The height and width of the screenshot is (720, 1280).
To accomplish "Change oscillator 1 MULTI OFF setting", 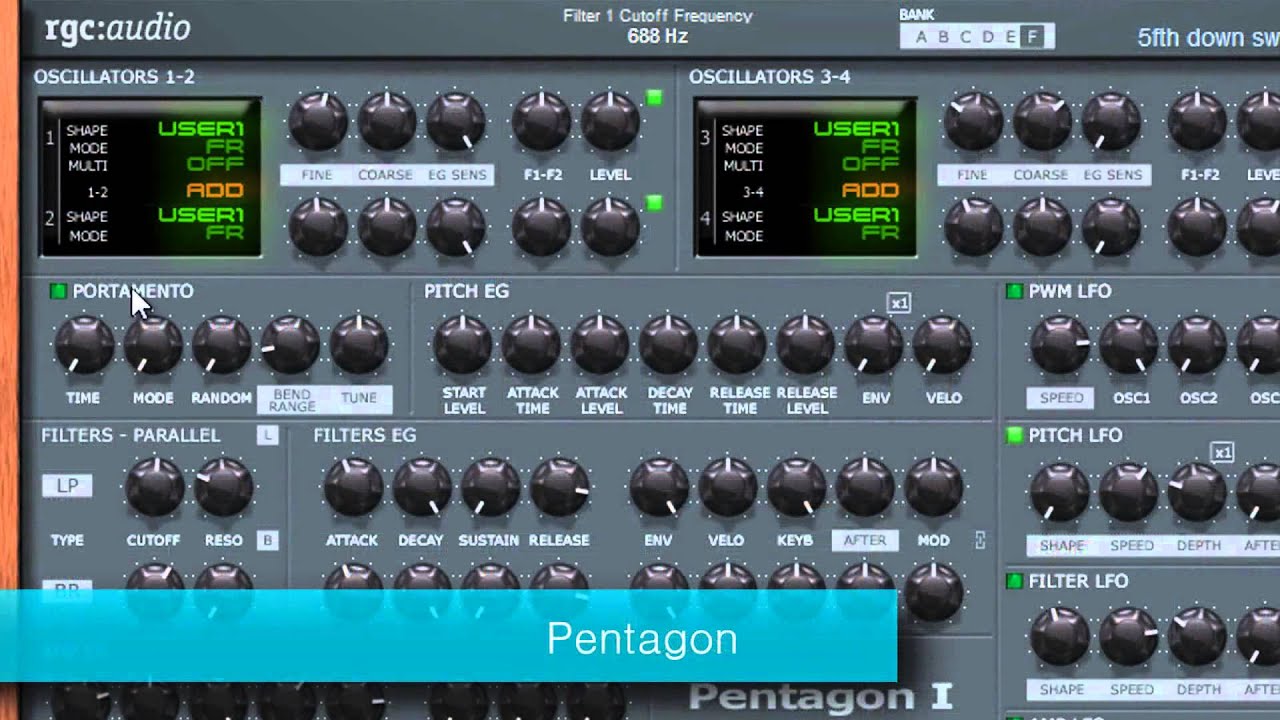I will (215, 164).
